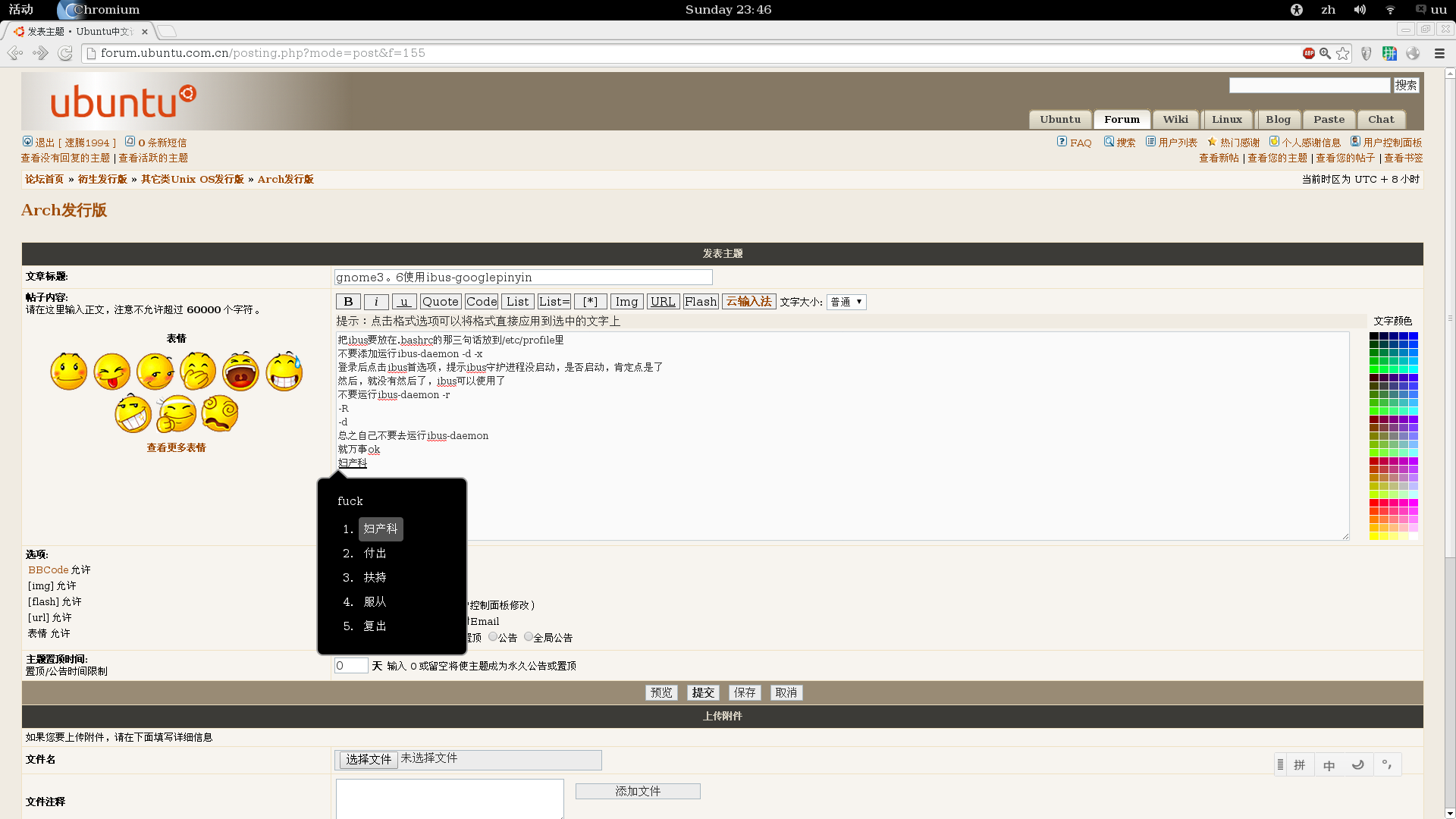Save the draft with 保存 button
Image resolution: width=1456 pixels, height=819 pixels.
pos(745,692)
